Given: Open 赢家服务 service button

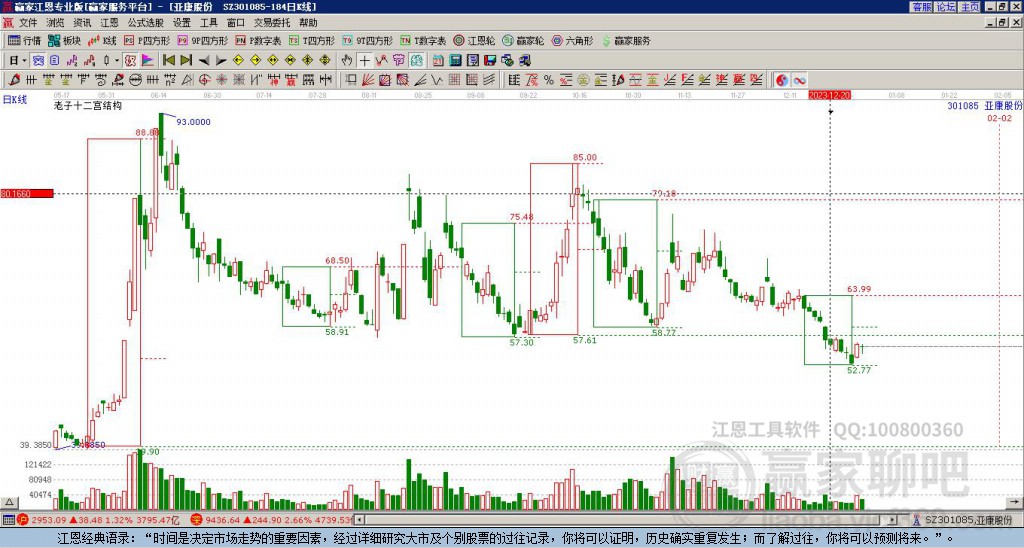Looking at the screenshot, I should [626, 40].
